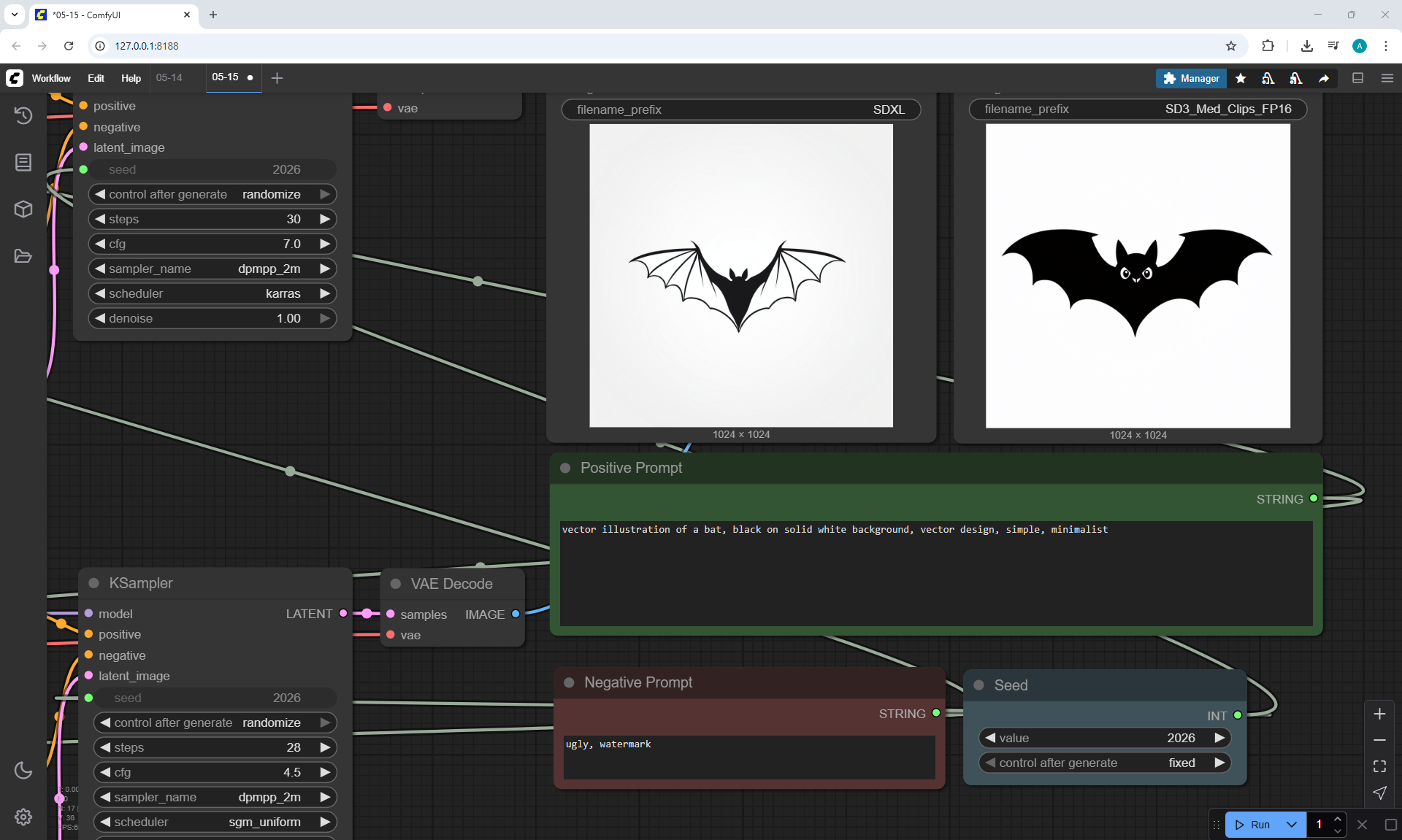Open the queue history sidebar icon
The image size is (1402, 840).
point(23,115)
